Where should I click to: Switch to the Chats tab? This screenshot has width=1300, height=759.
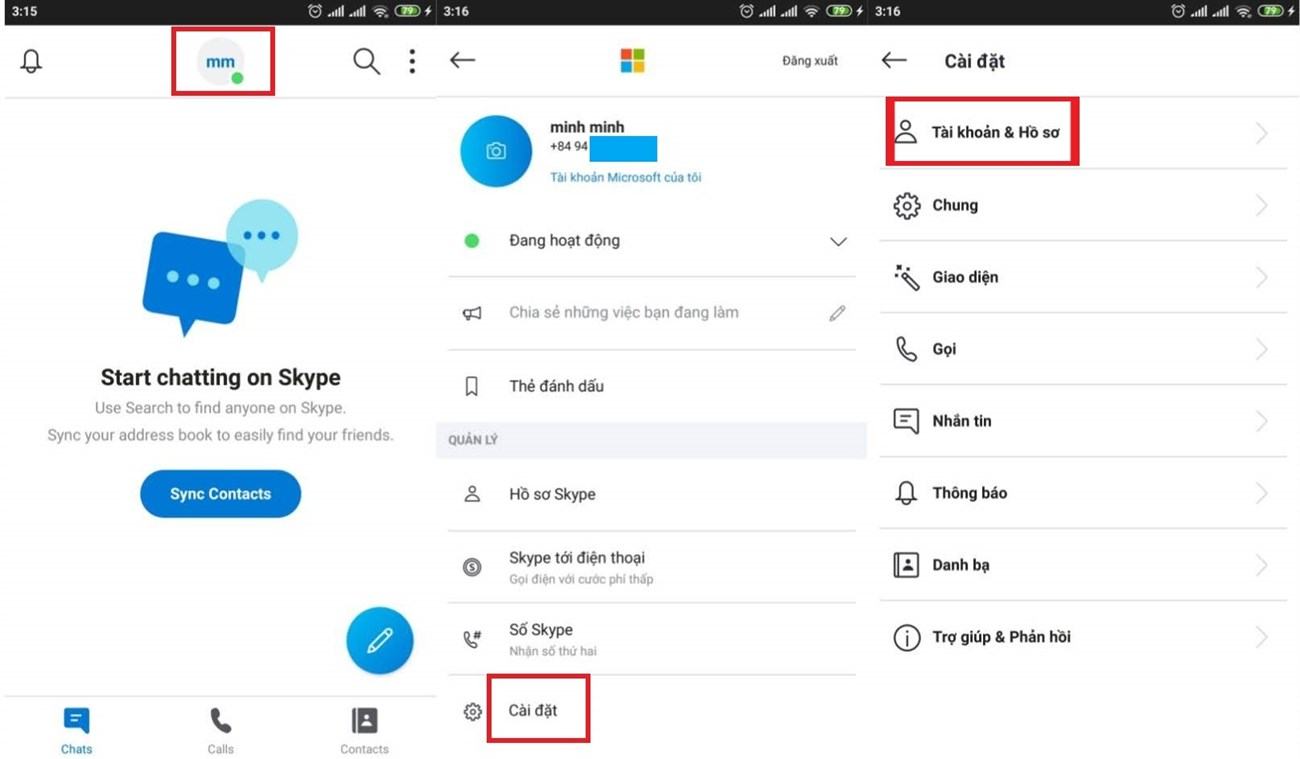(76, 731)
